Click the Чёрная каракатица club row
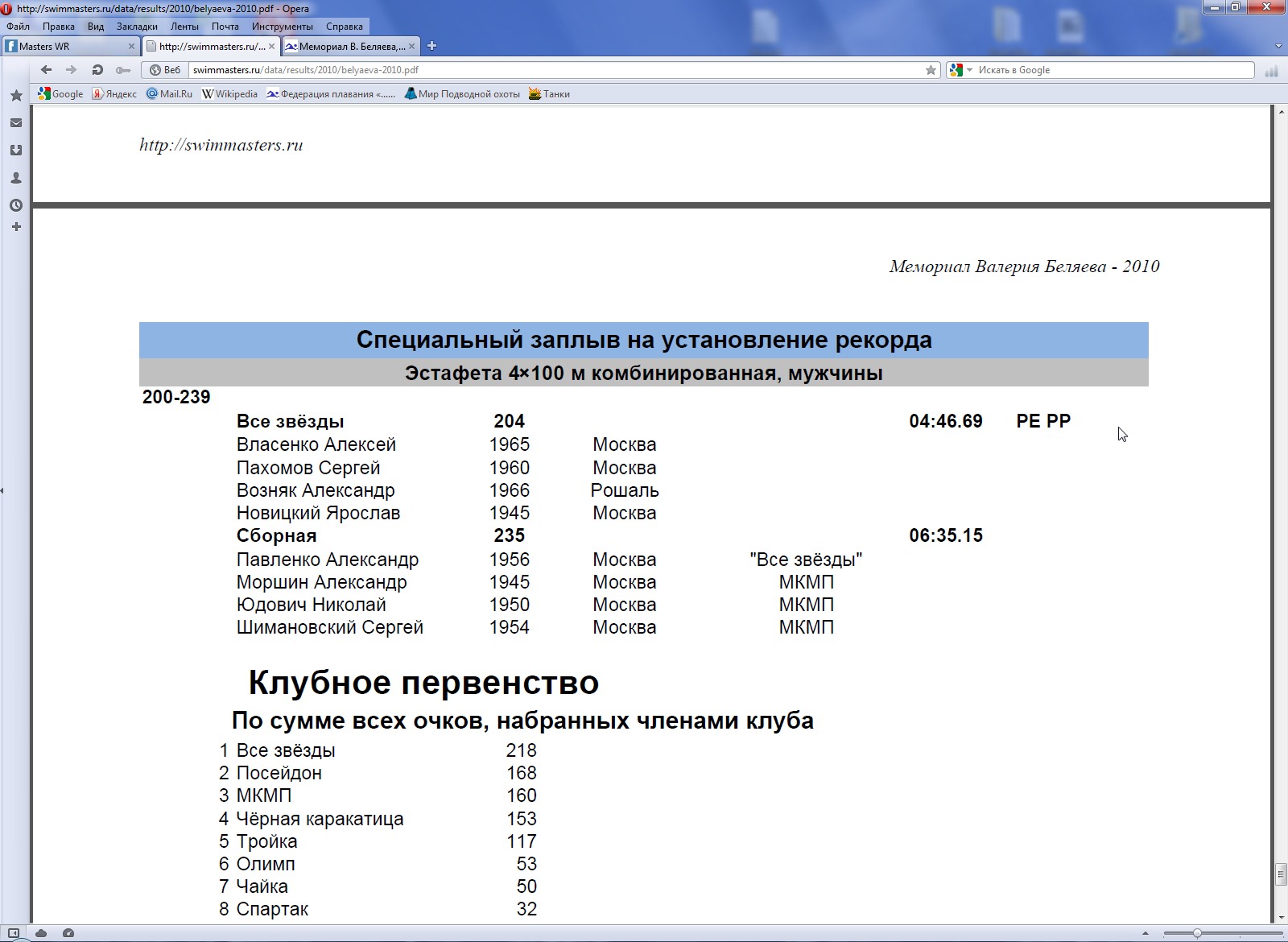The image size is (1288, 942). (x=378, y=819)
